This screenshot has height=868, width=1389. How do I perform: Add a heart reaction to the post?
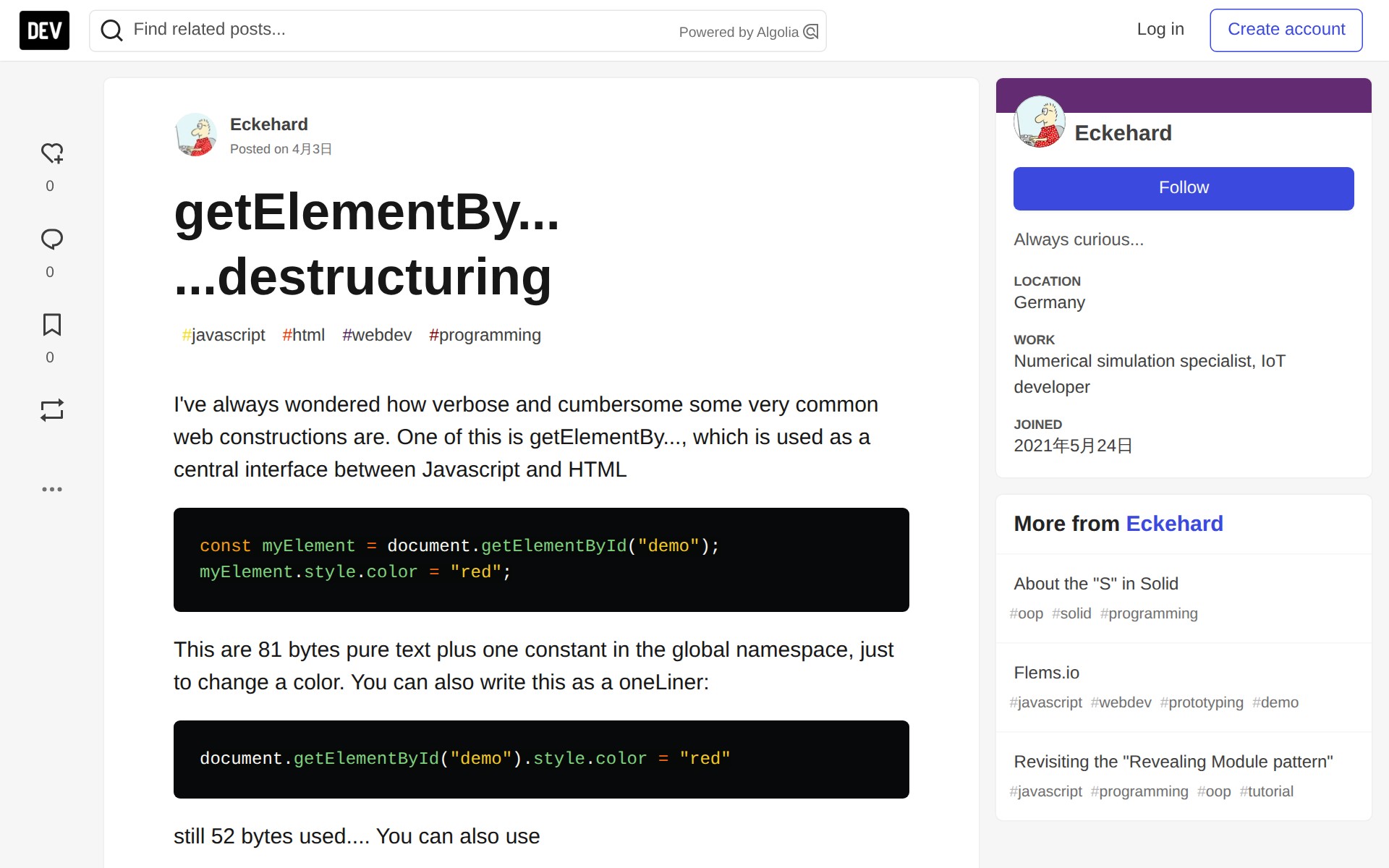51,153
